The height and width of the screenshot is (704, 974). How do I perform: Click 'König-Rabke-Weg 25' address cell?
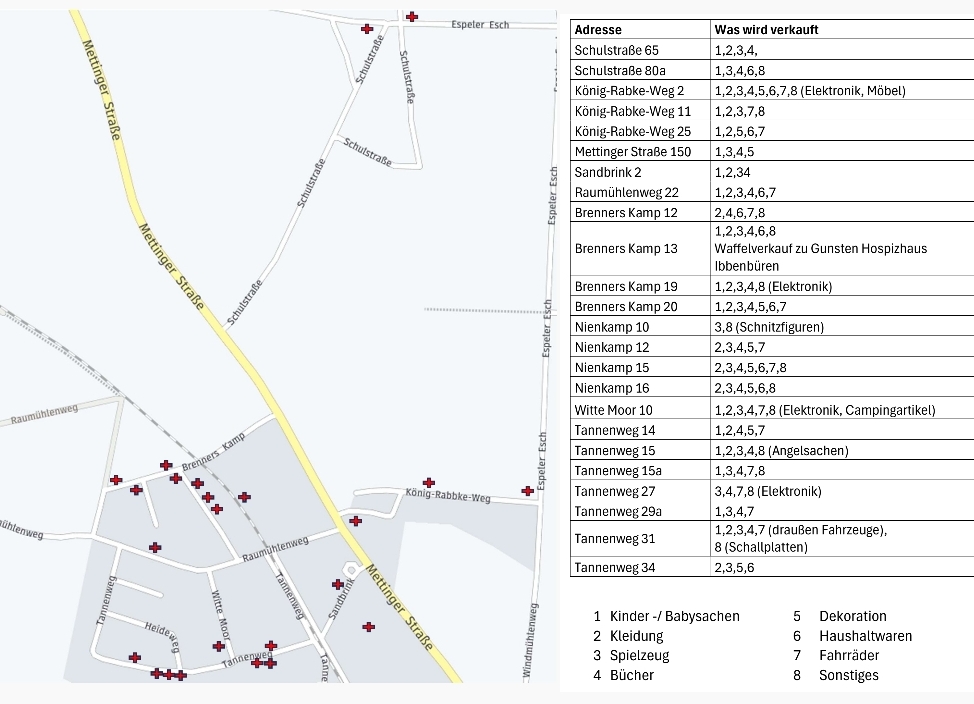[640, 131]
